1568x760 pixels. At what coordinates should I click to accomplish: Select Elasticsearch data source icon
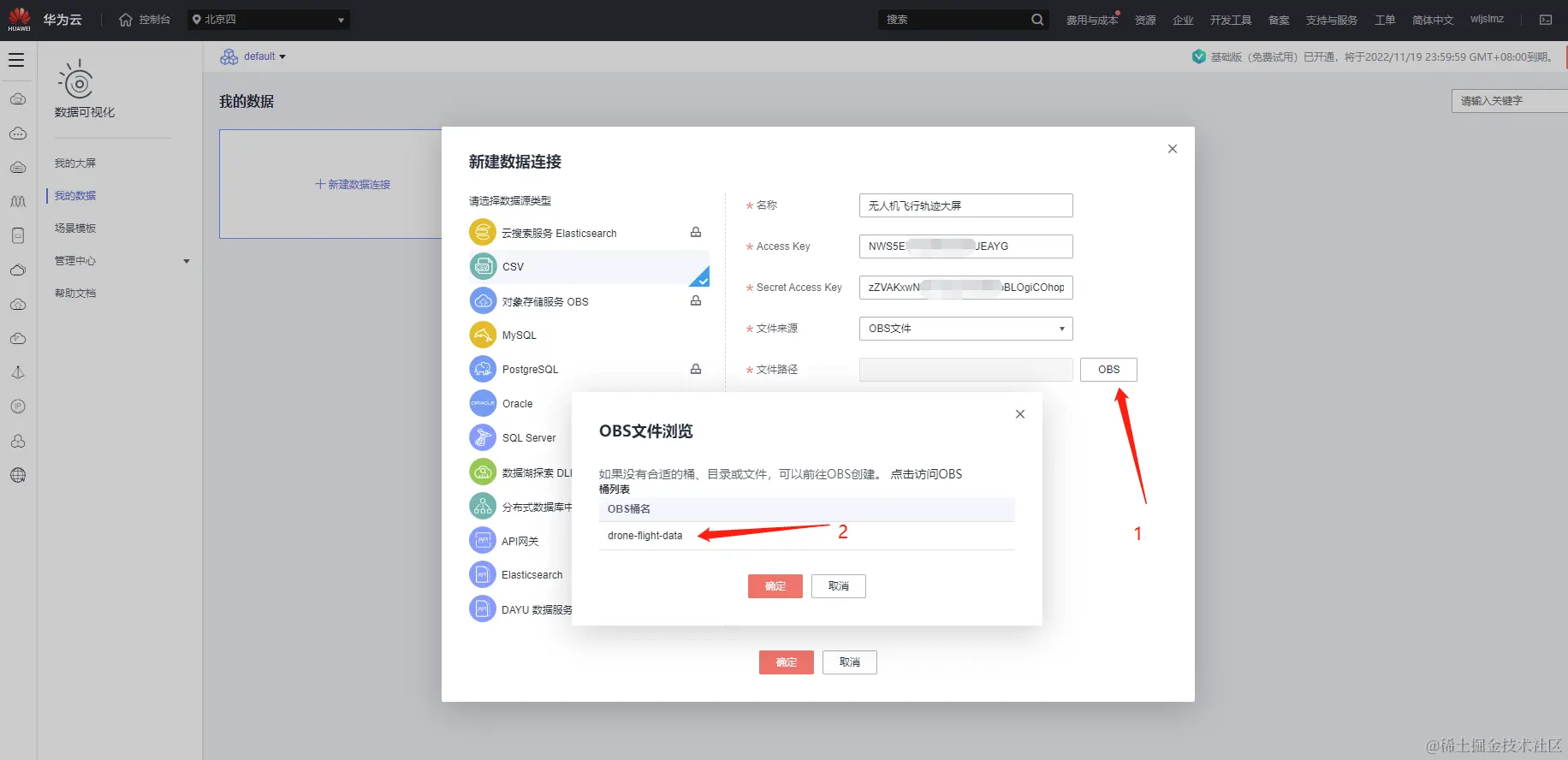(x=483, y=574)
